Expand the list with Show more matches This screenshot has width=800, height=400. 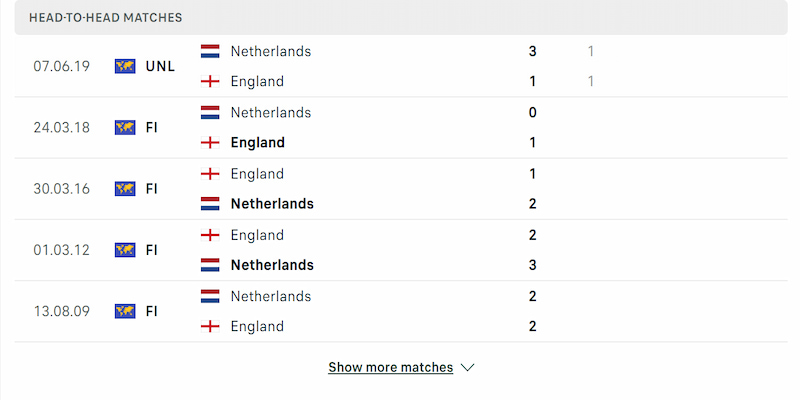(x=390, y=367)
